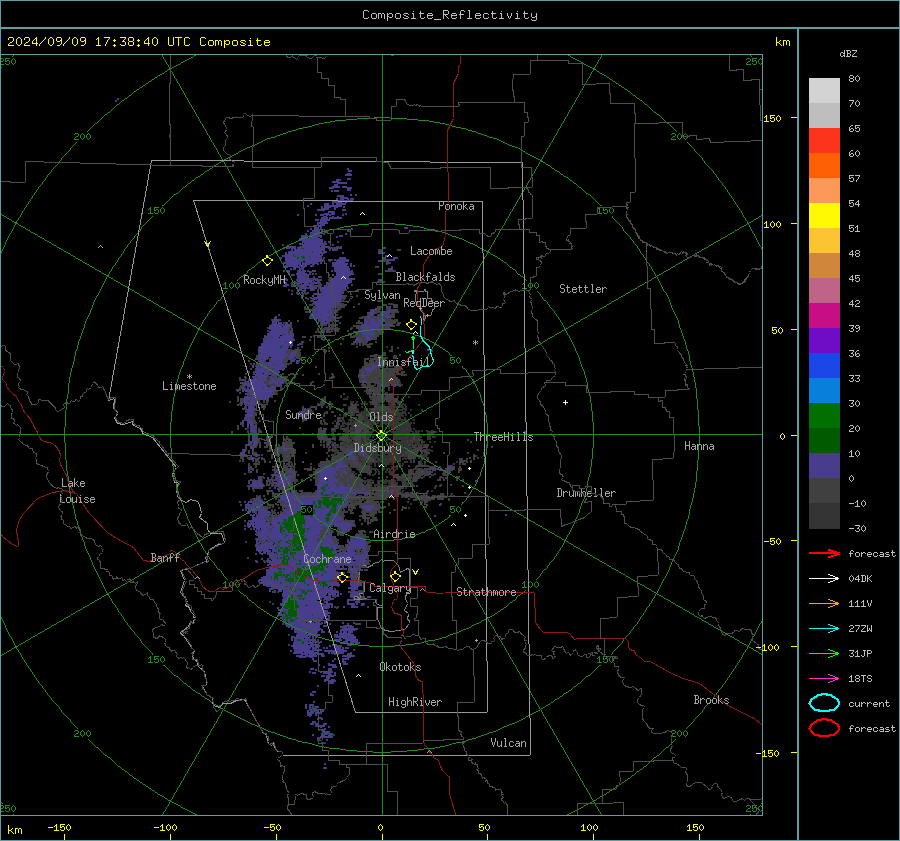This screenshot has width=900, height=841.
Task: Click the 0 dBZ purple color swatch
Action: pos(824,466)
